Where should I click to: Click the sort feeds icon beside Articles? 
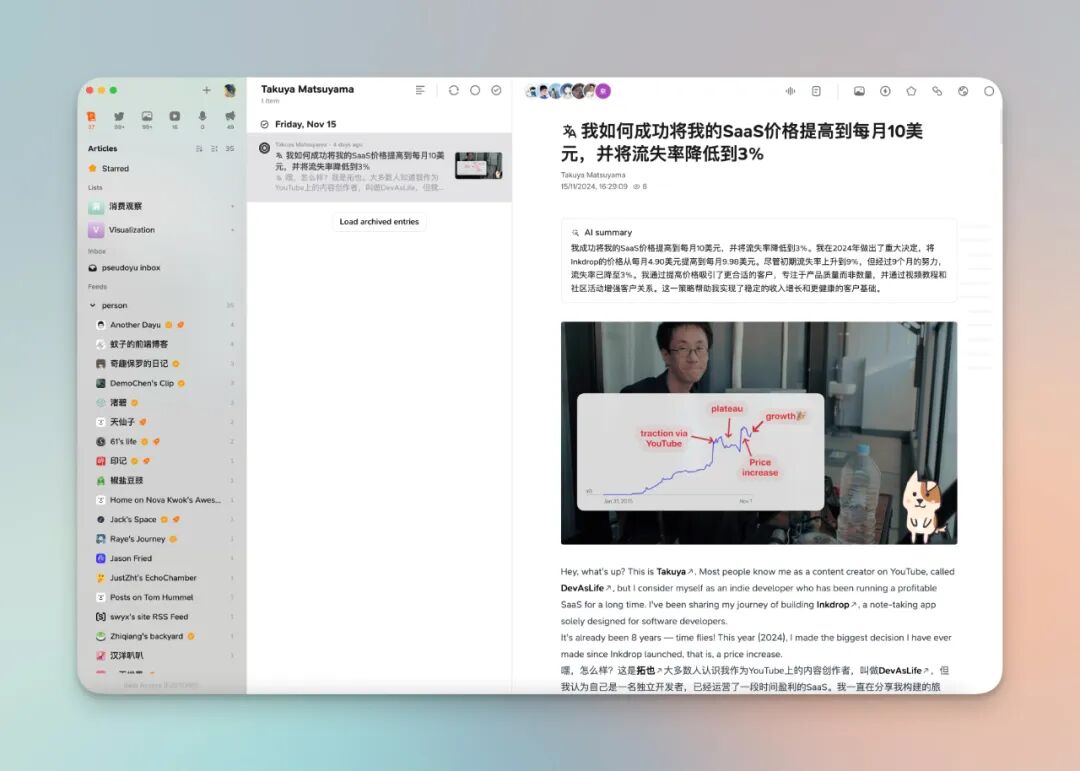point(199,149)
